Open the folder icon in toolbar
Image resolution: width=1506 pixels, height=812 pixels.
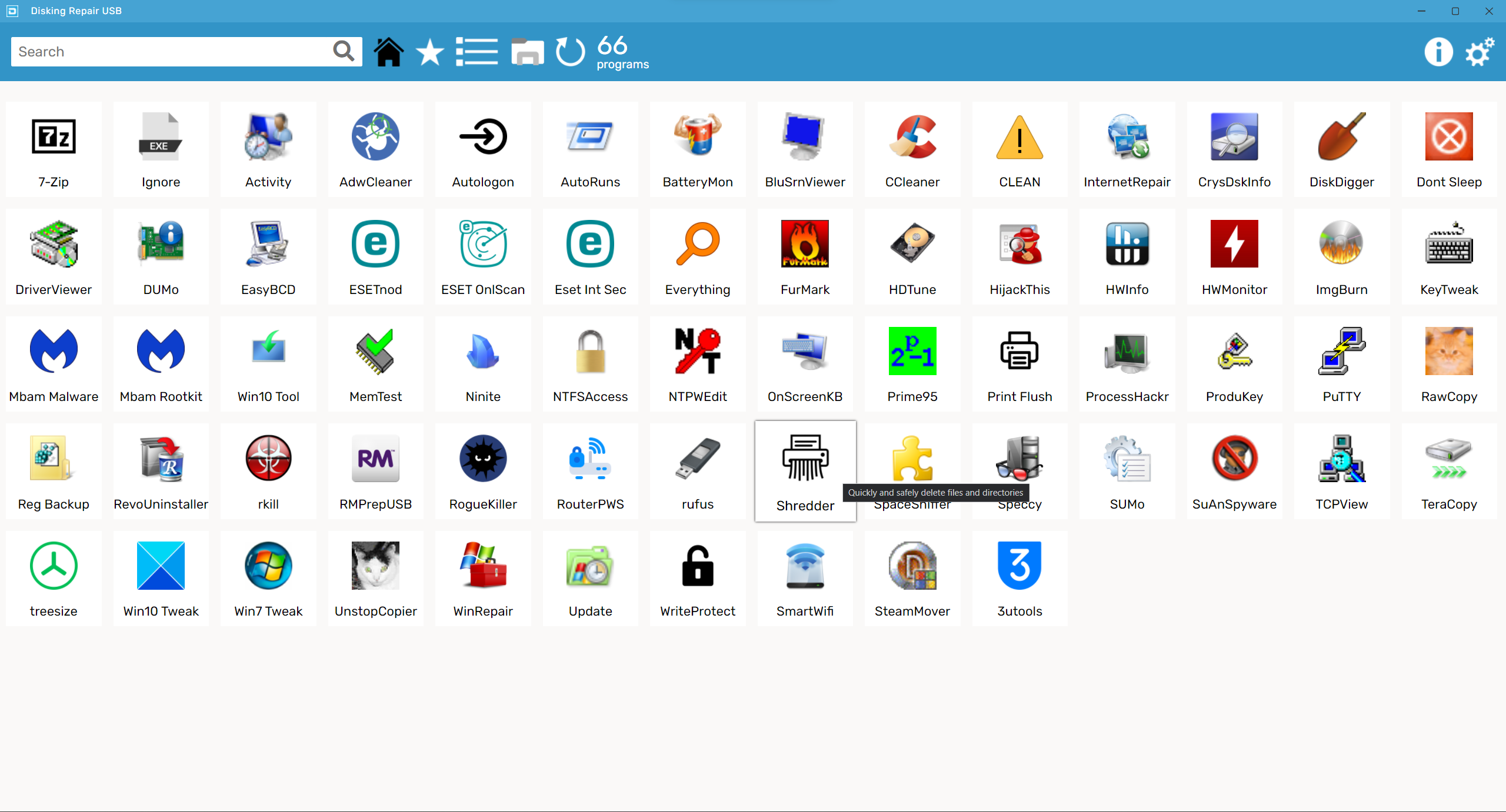point(527,52)
